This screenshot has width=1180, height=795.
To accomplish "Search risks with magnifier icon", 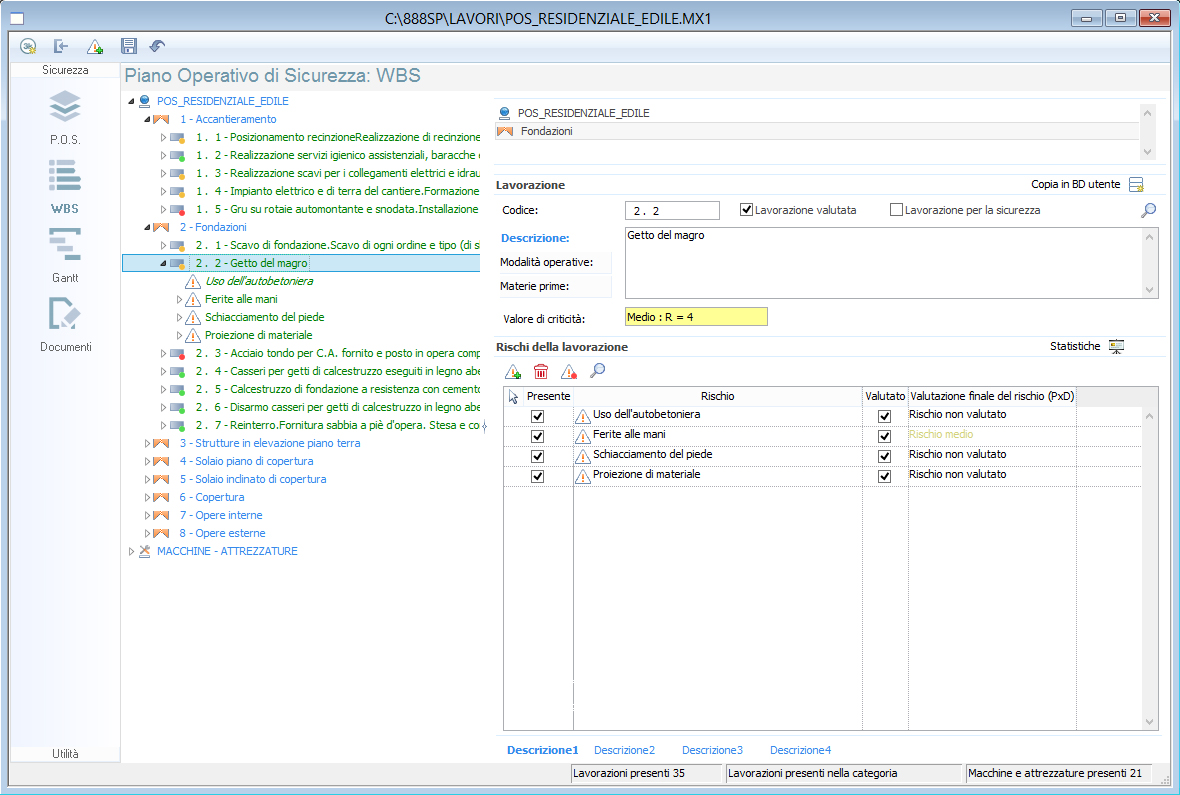I will click(x=598, y=370).
